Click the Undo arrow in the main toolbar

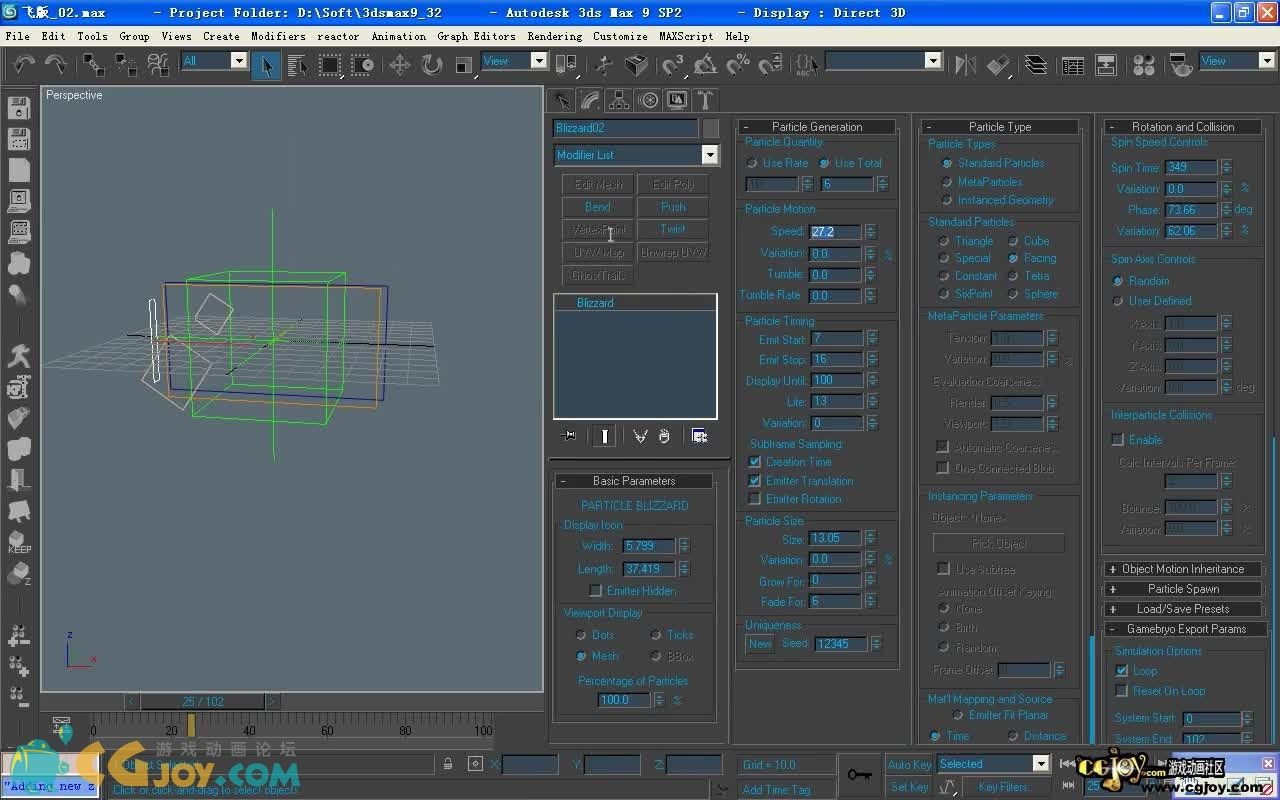[24, 65]
